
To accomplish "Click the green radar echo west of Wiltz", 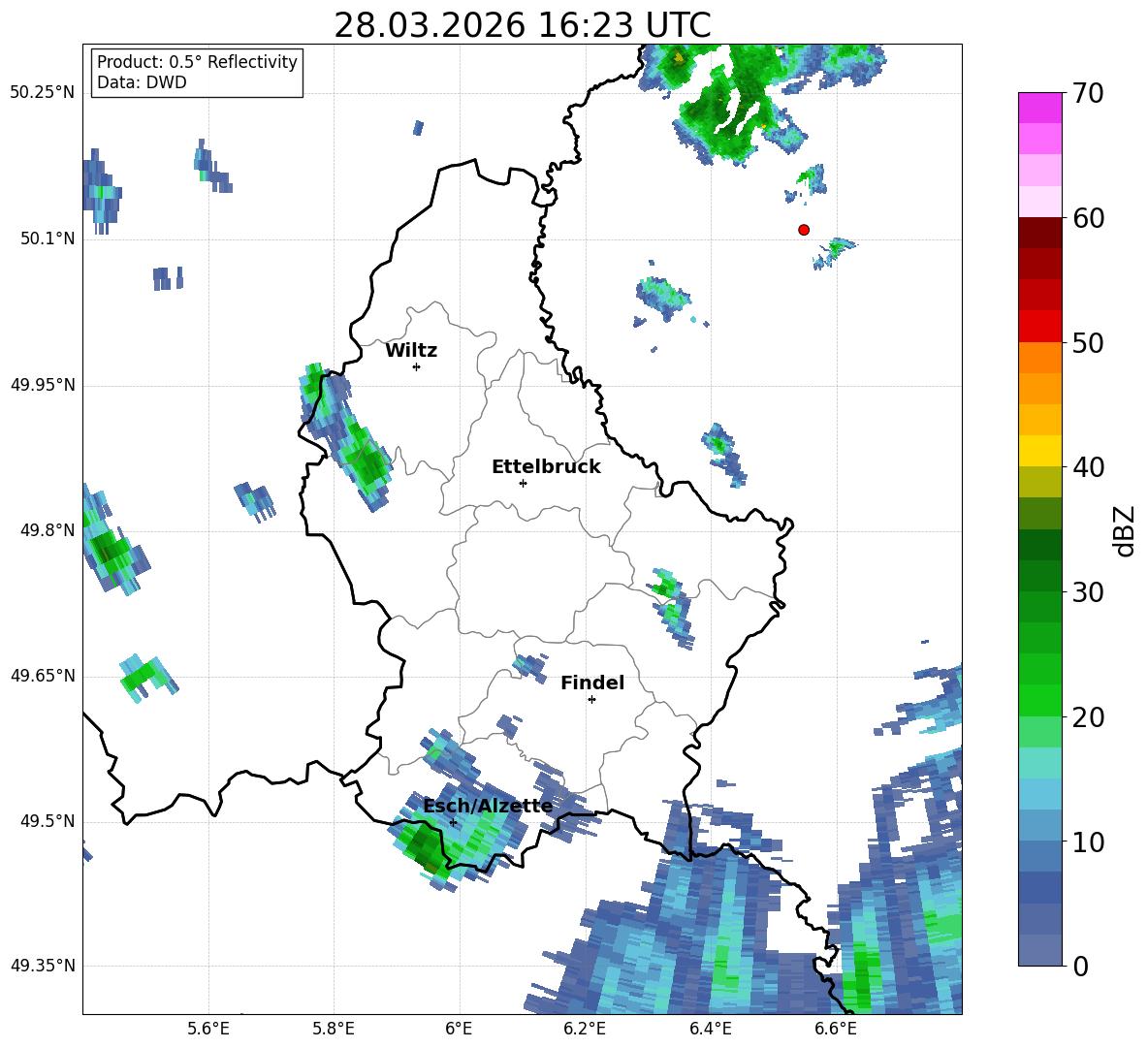I will coord(345,437).
